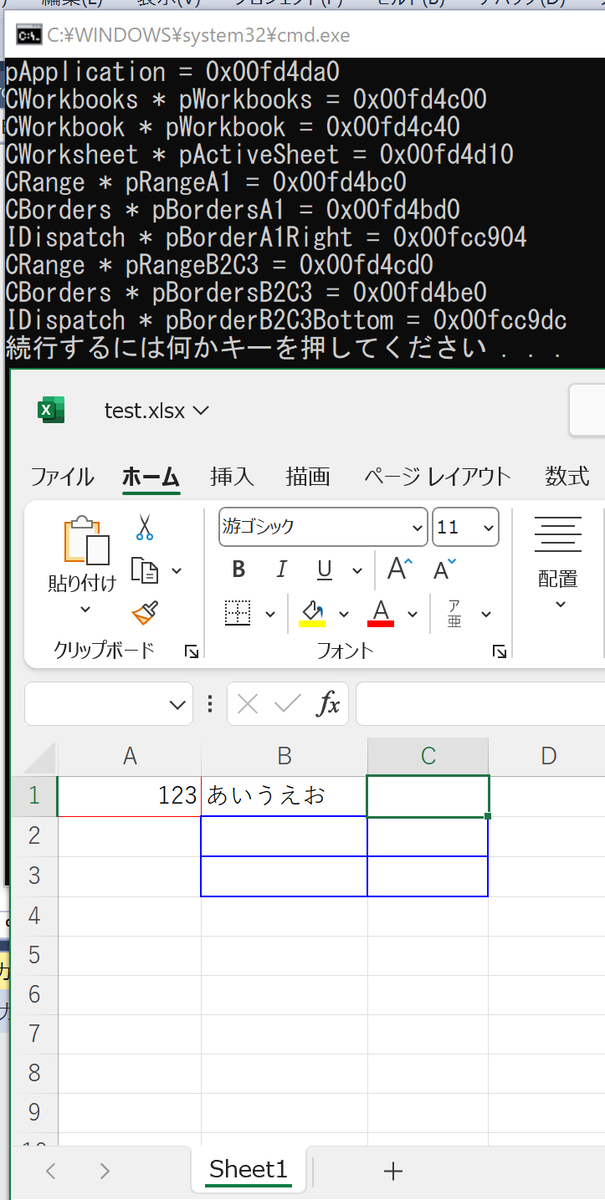This screenshot has width=605, height=1200.
Task: Cut selection with the scissors icon
Action: pyautogui.click(x=145, y=527)
